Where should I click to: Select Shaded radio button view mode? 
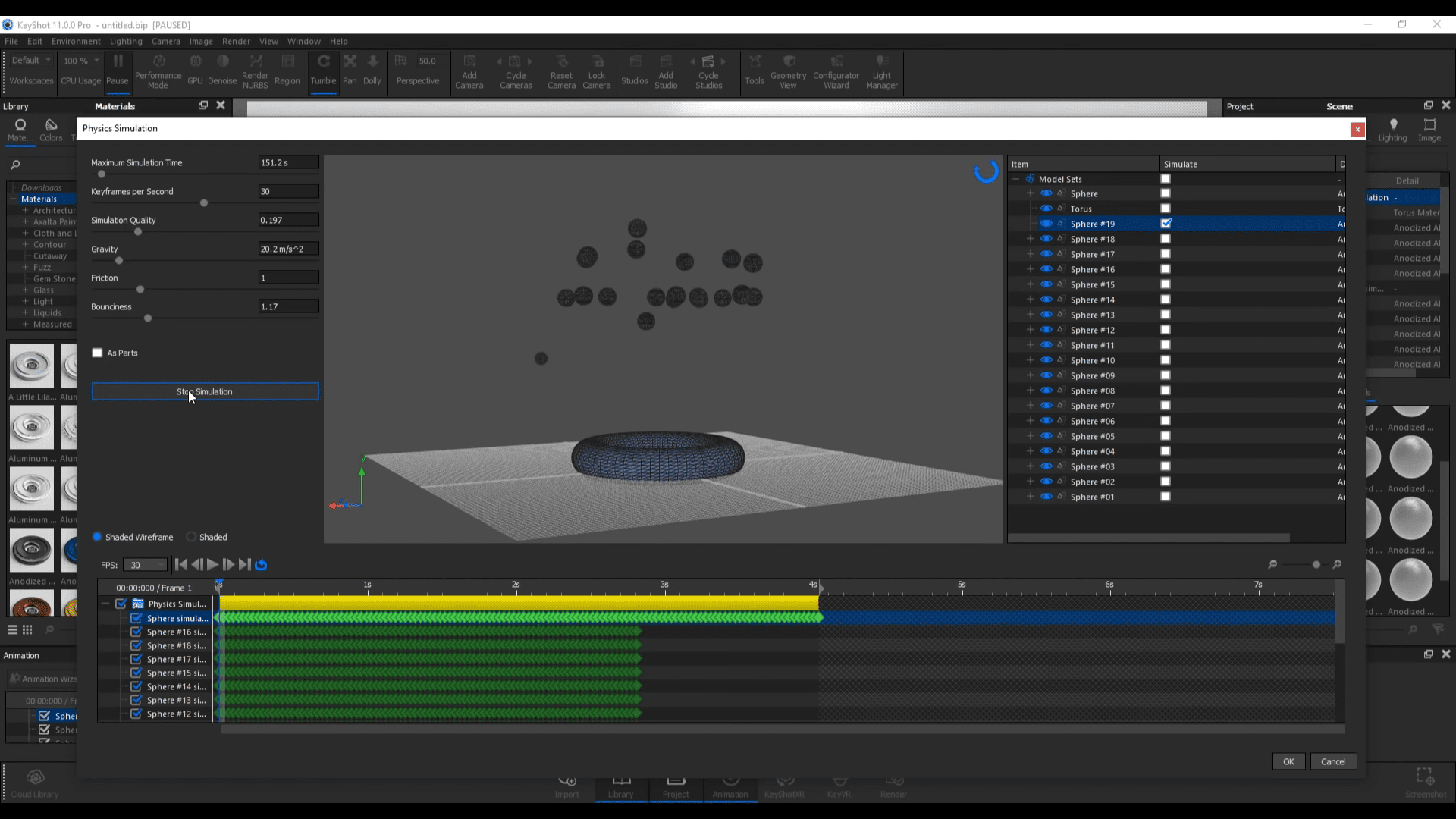click(191, 537)
